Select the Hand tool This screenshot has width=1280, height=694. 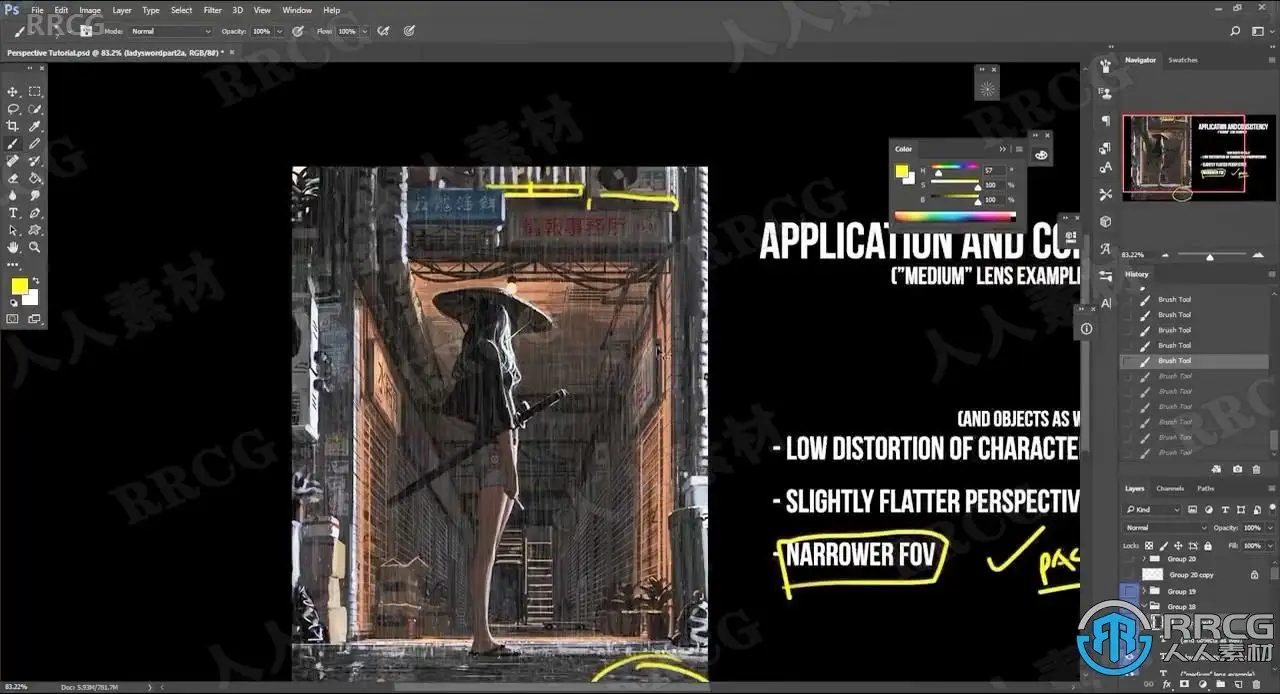13,247
